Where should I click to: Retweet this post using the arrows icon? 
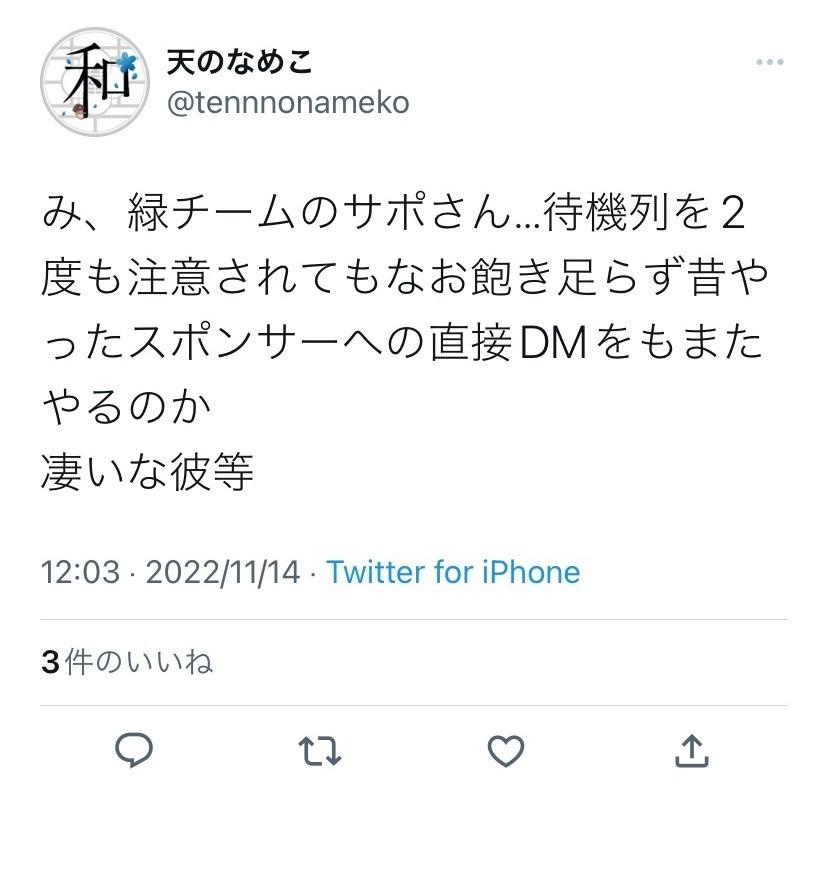pyautogui.click(x=320, y=750)
